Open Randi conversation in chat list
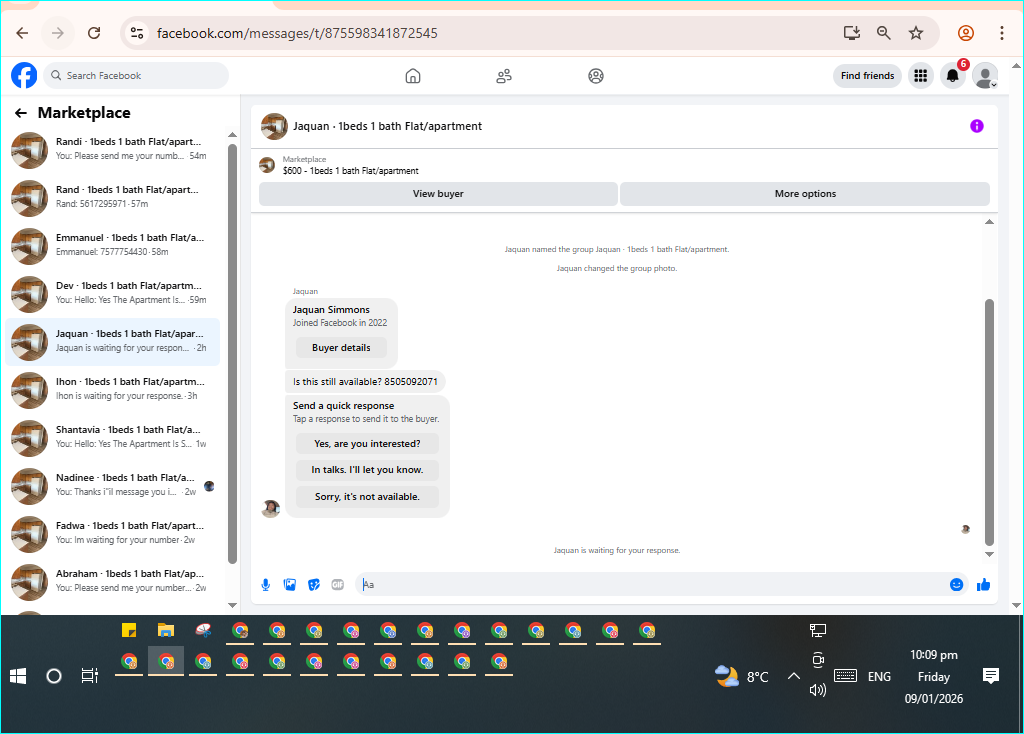Screen dimensions: 1024x734 point(112,150)
